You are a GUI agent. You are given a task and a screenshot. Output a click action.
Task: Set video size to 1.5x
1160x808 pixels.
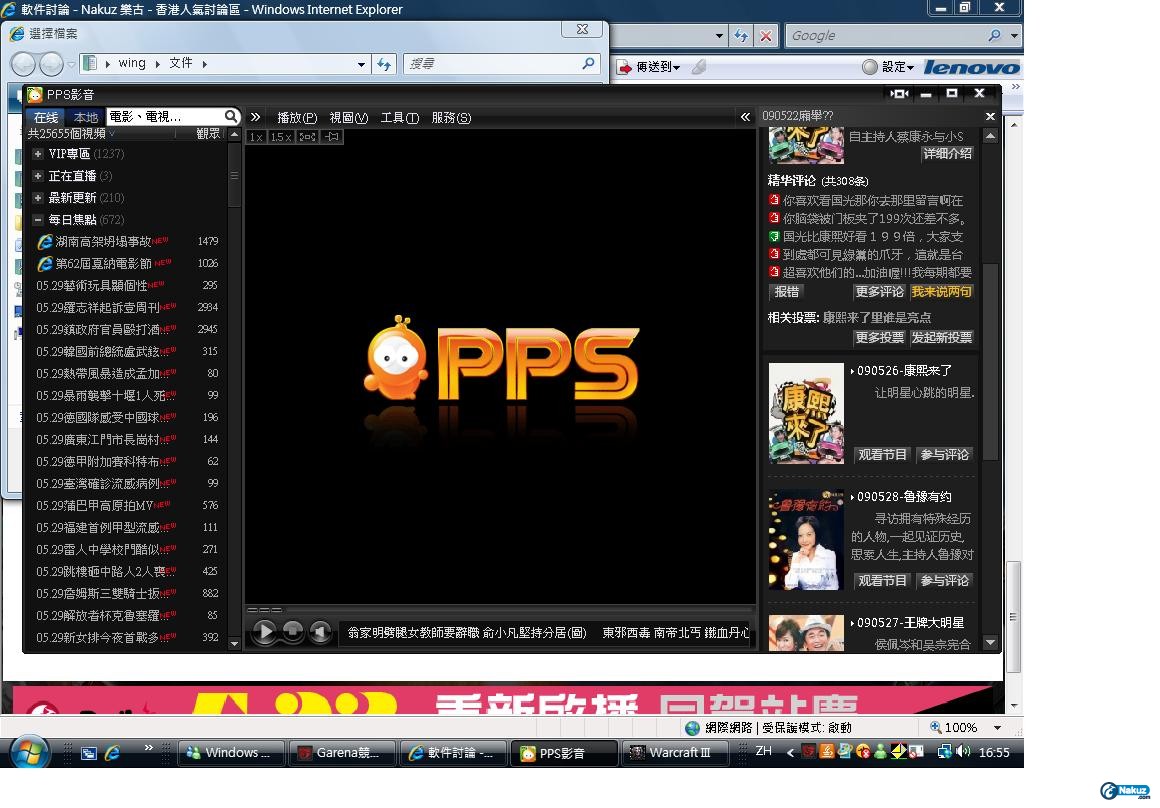(281, 137)
